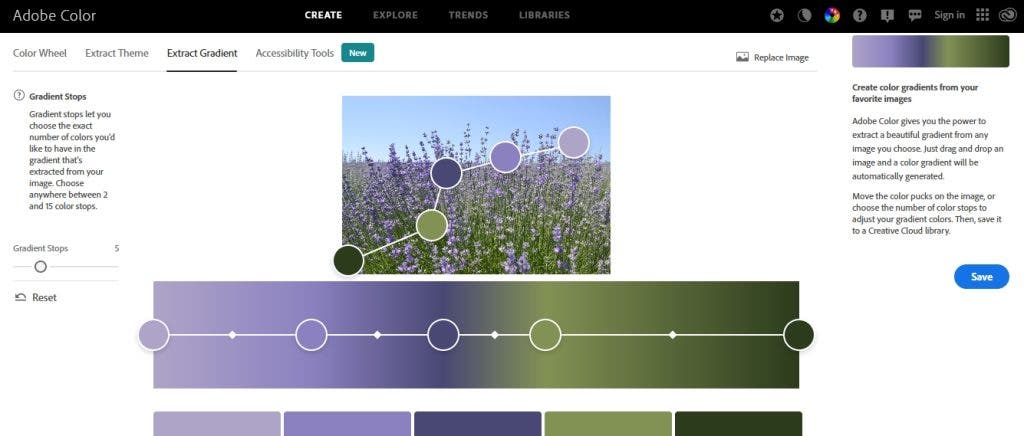
Task: Click midpoint diamond between lavender and purple stops
Action: click(232, 335)
